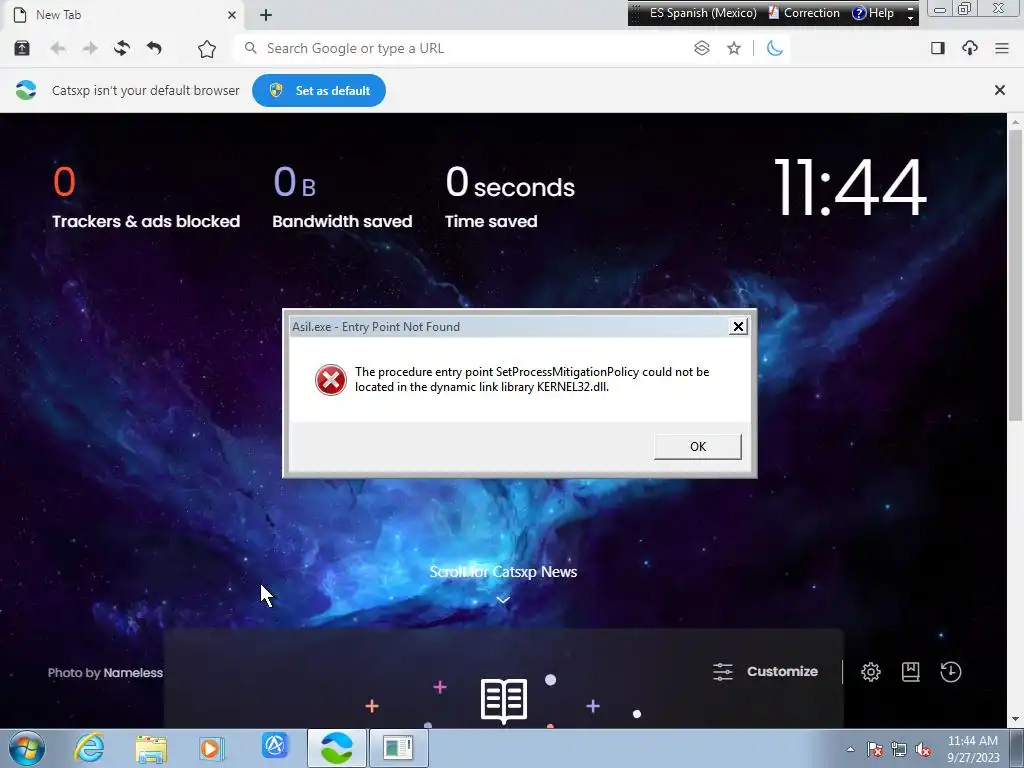This screenshot has height=768, width=1024.
Task: Click the 11:44 clock display
Action: pyautogui.click(x=850, y=187)
